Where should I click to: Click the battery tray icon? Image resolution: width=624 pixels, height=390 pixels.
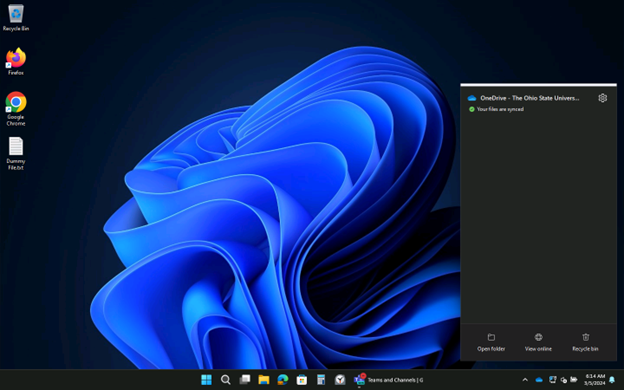point(573,380)
